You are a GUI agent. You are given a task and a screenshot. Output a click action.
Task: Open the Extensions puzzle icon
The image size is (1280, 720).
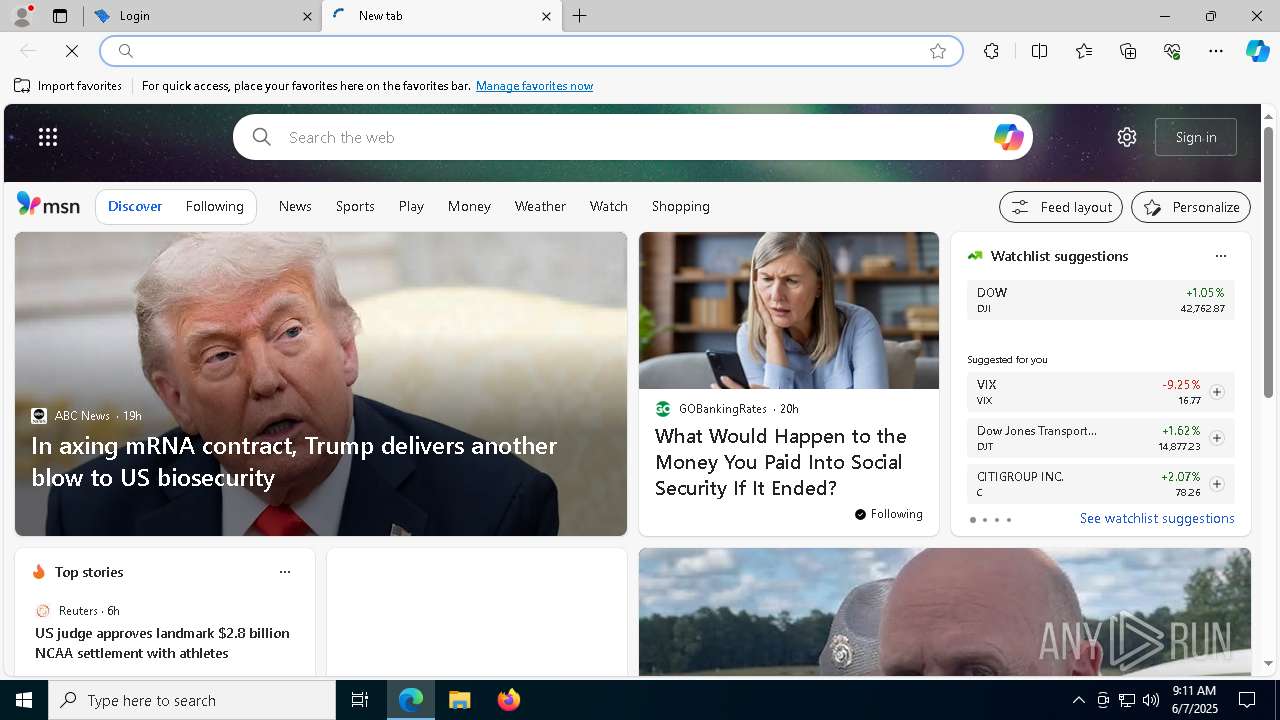[x=991, y=51]
